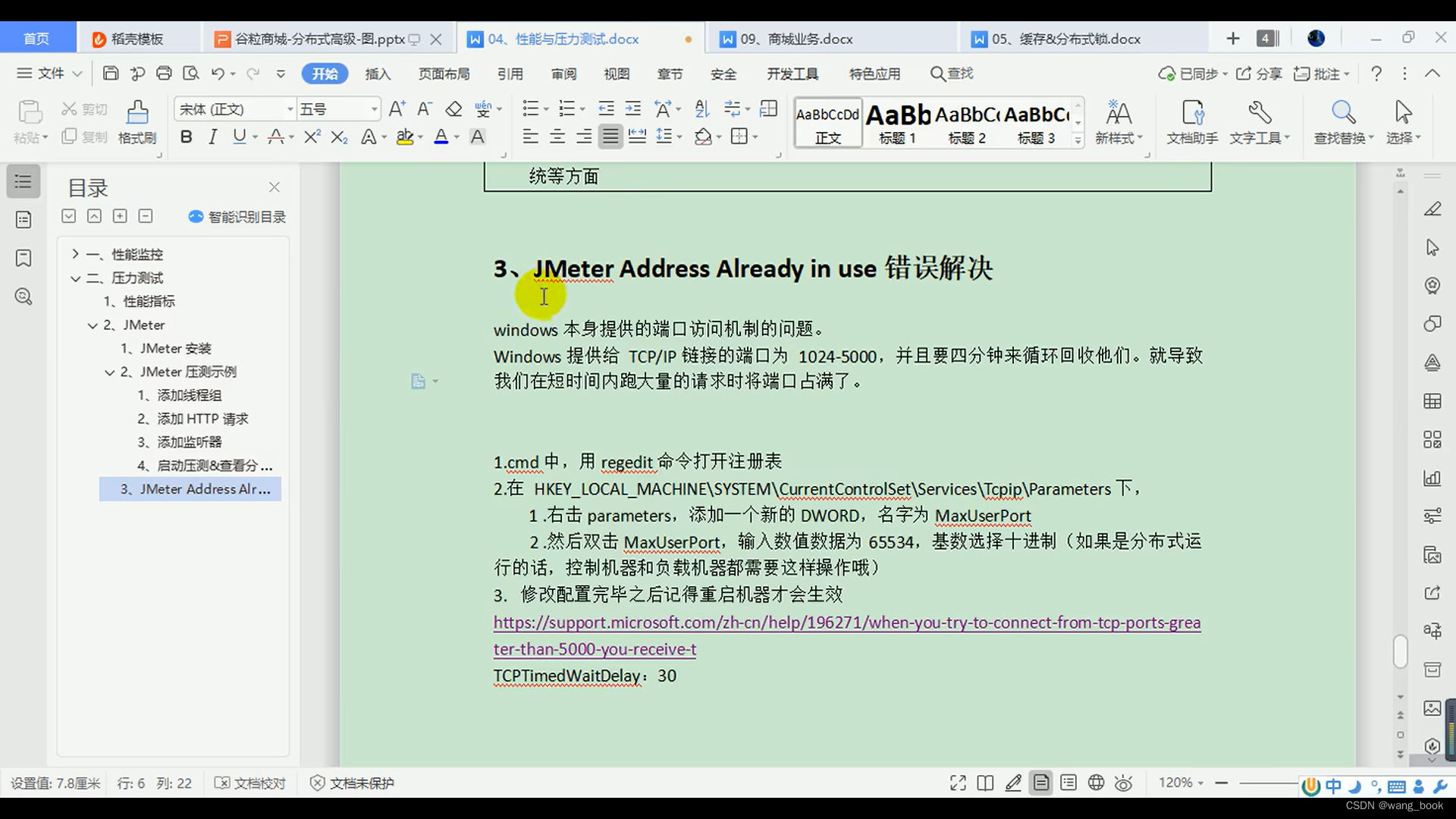The image size is (1456, 819).
Task: Close the 目录 navigation pane
Action: (275, 187)
